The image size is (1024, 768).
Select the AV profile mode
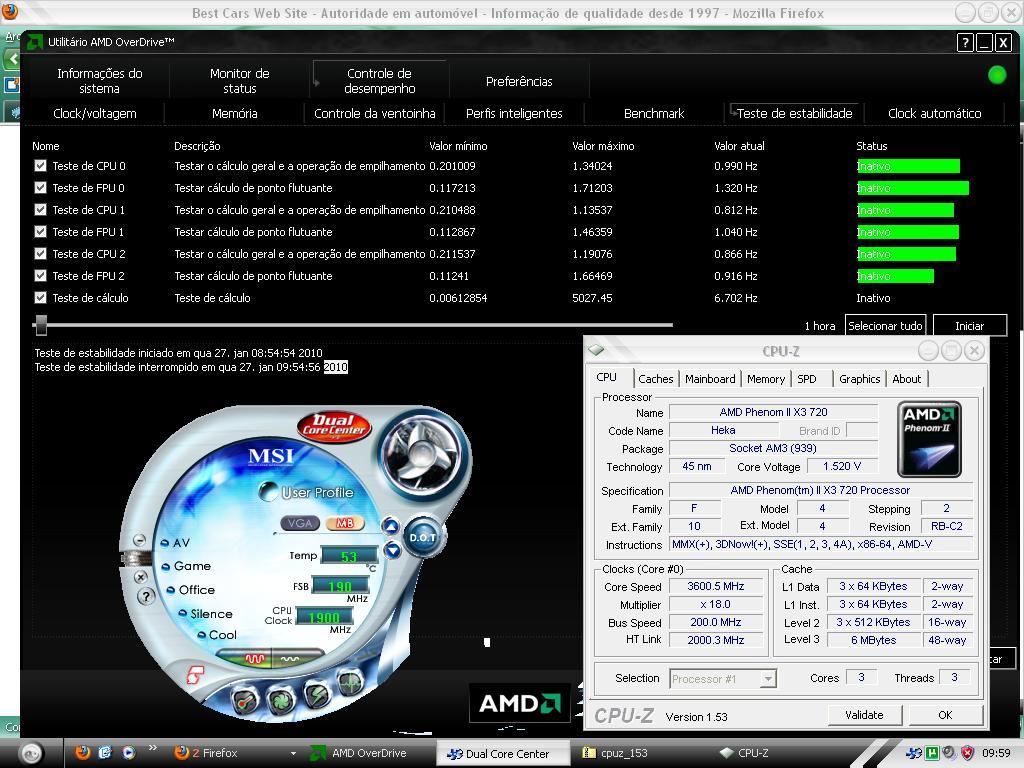coord(176,543)
